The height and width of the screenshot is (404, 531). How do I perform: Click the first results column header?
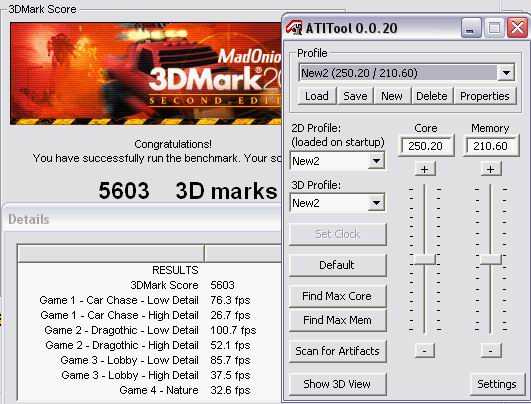click(111, 253)
